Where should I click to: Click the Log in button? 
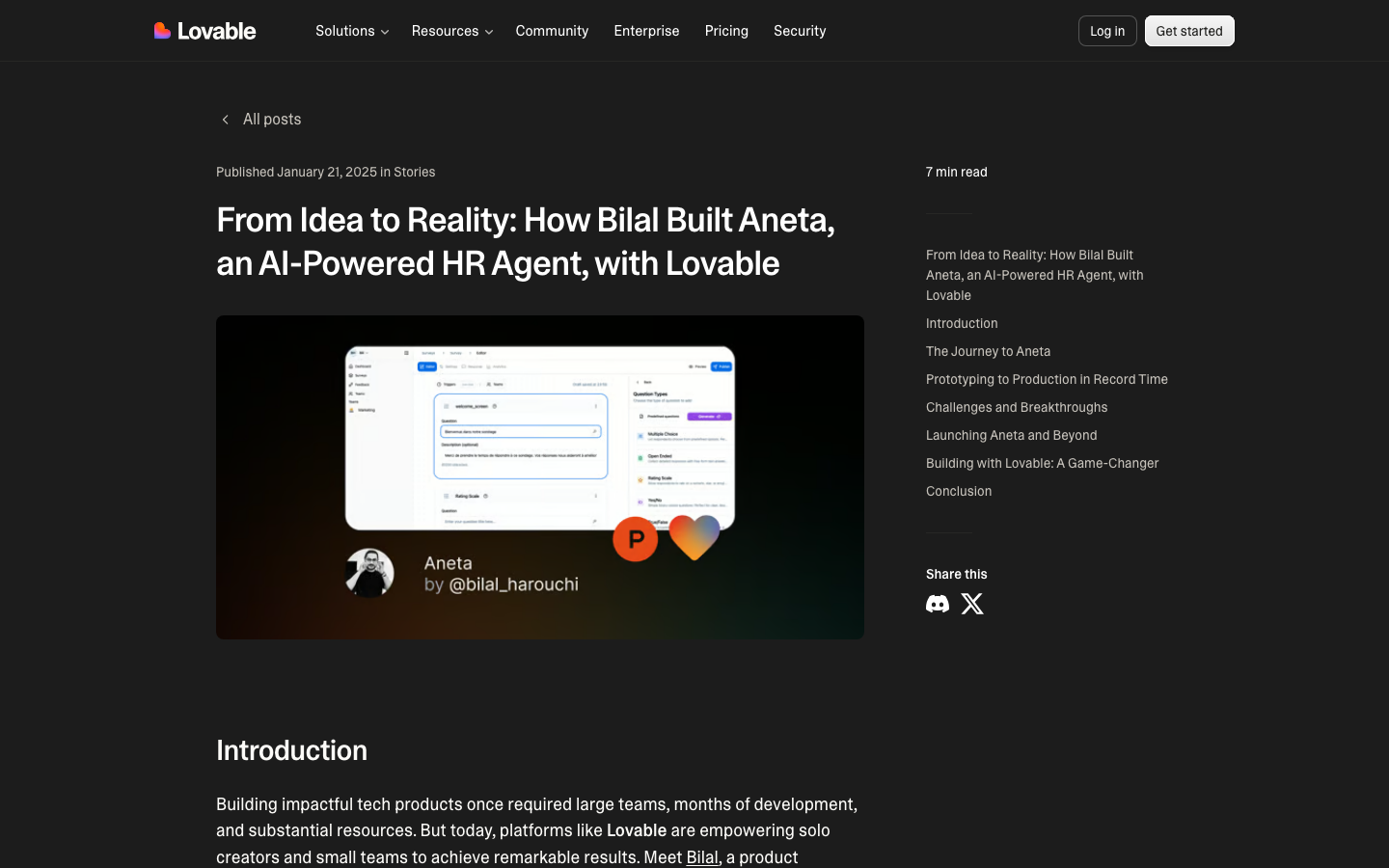(x=1107, y=31)
